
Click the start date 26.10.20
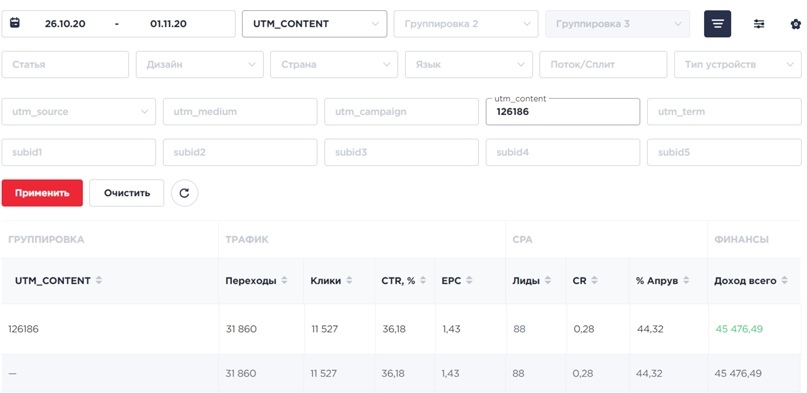tap(65, 24)
